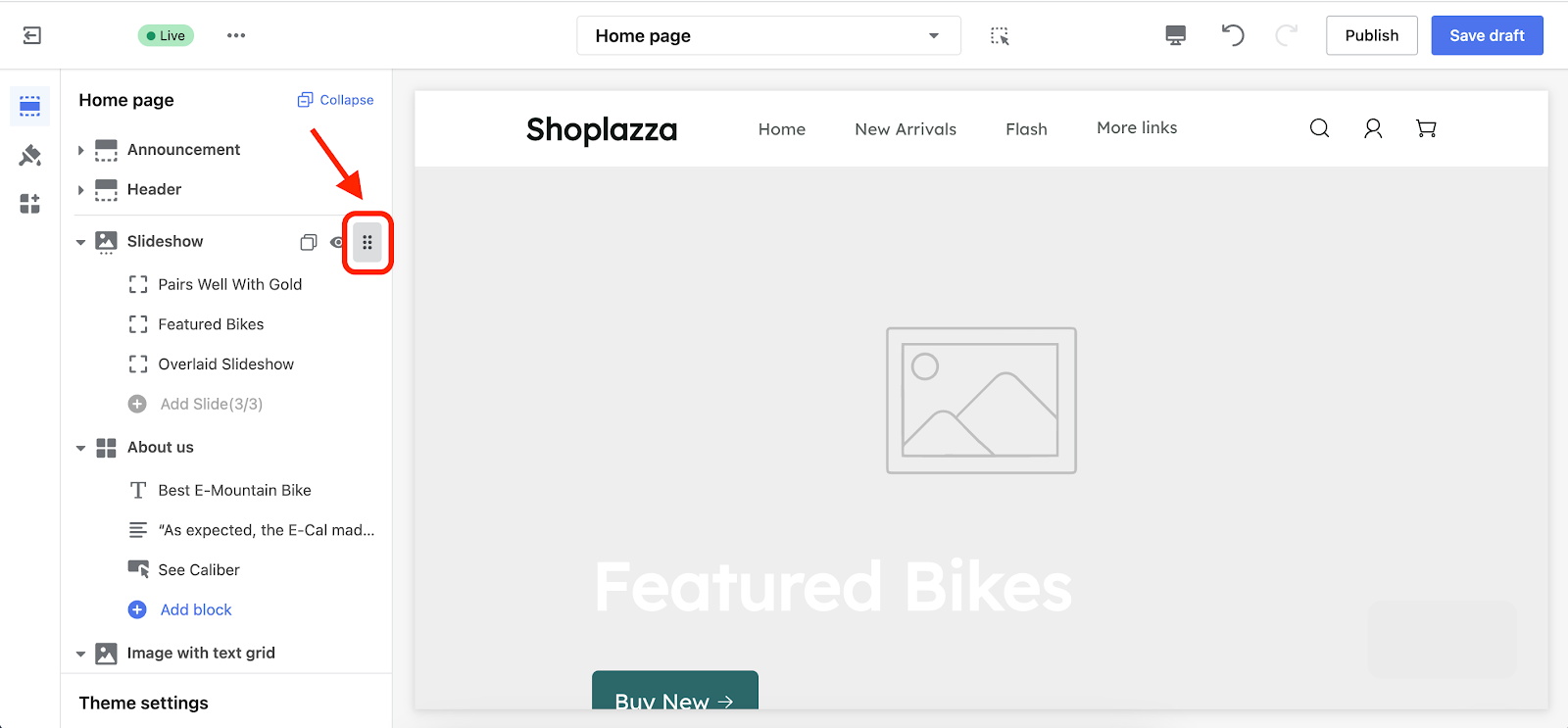Open New Arrivals in preview navigation
The image size is (1568, 728).
pyautogui.click(x=906, y=129)
